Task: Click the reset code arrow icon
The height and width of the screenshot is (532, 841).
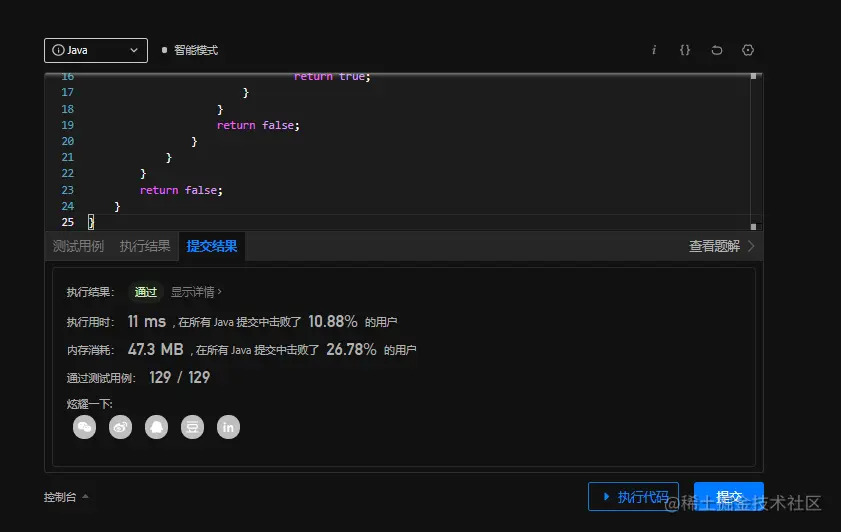Action: tap(717, 50)
